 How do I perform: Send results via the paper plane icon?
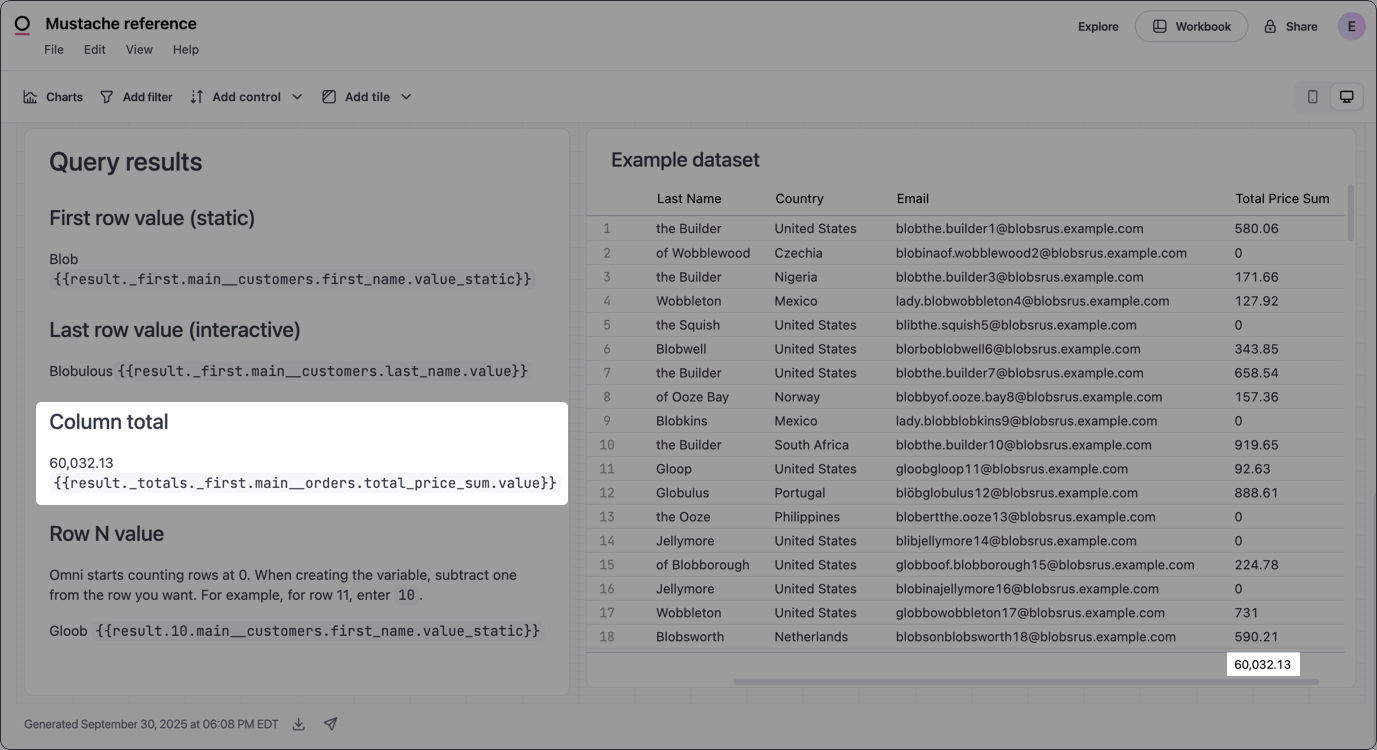coord(330,723)
